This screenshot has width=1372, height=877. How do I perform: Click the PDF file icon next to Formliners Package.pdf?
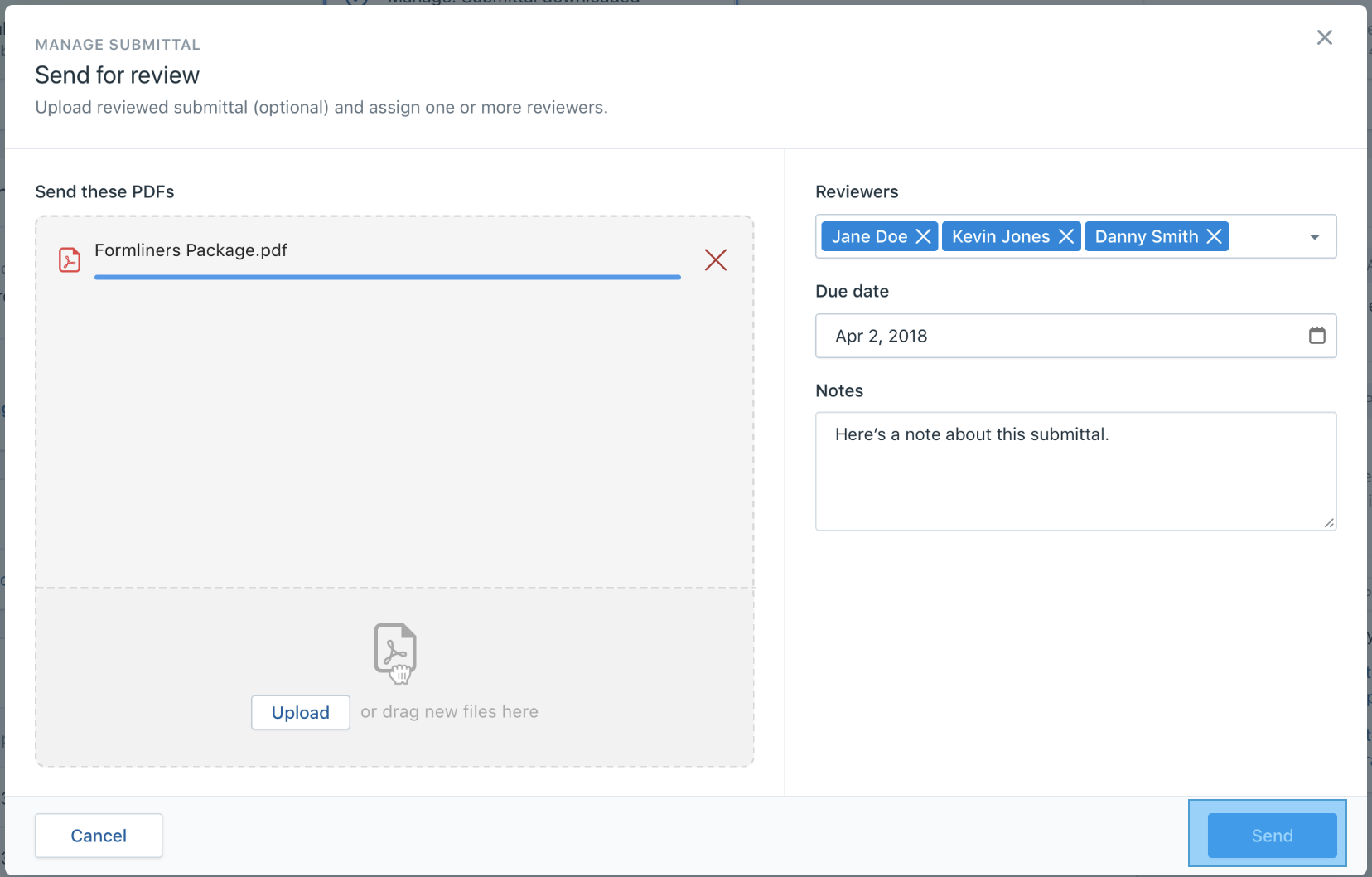[70, 259]
